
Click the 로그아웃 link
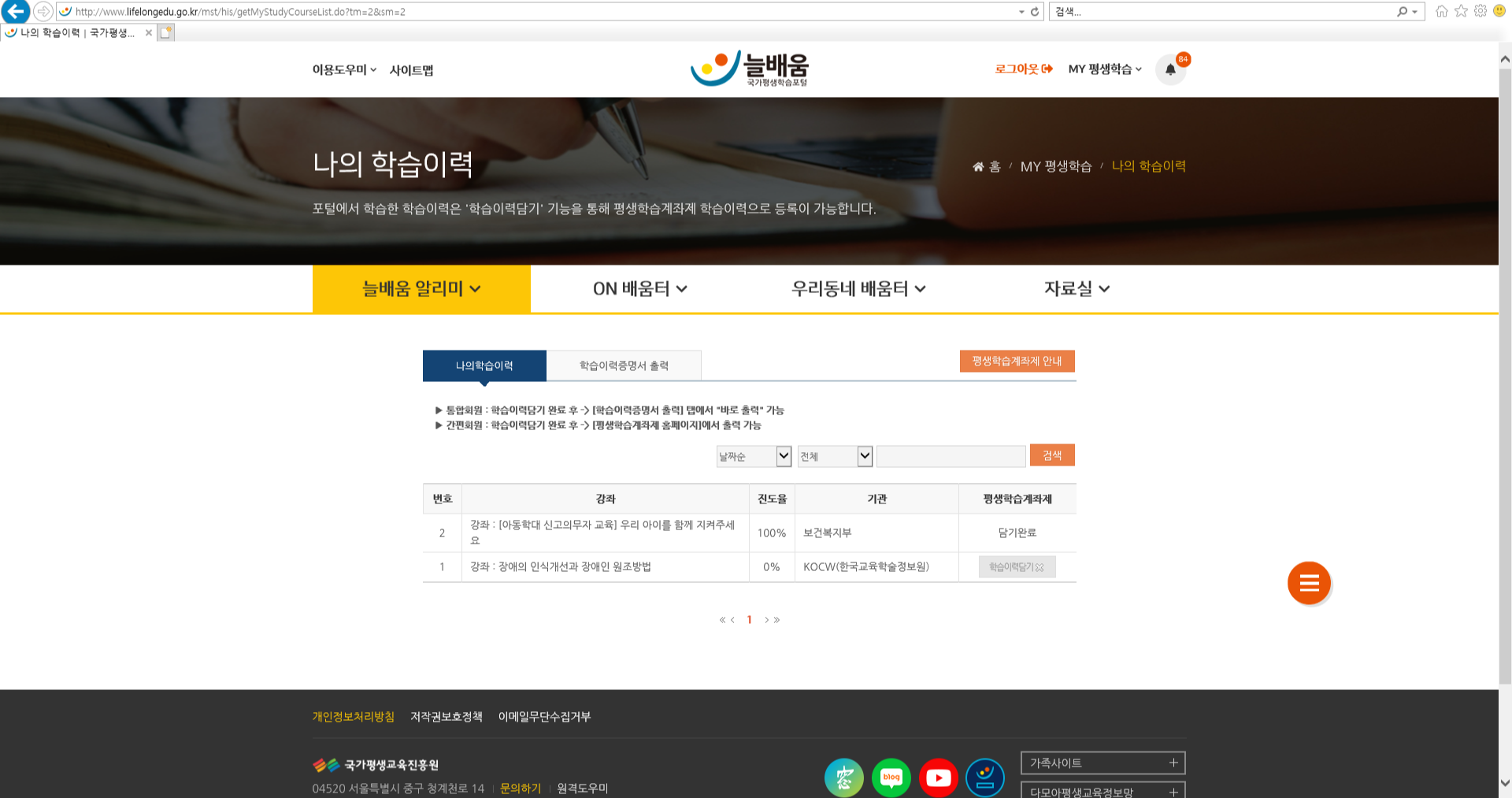pyautogui.click(x=1024, y=69)
